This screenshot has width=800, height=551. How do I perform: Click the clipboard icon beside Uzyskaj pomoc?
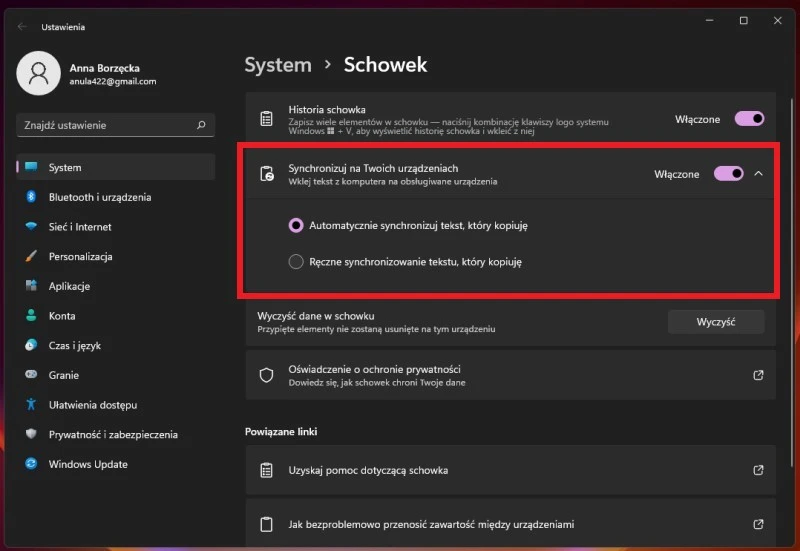tap(266, 470)
